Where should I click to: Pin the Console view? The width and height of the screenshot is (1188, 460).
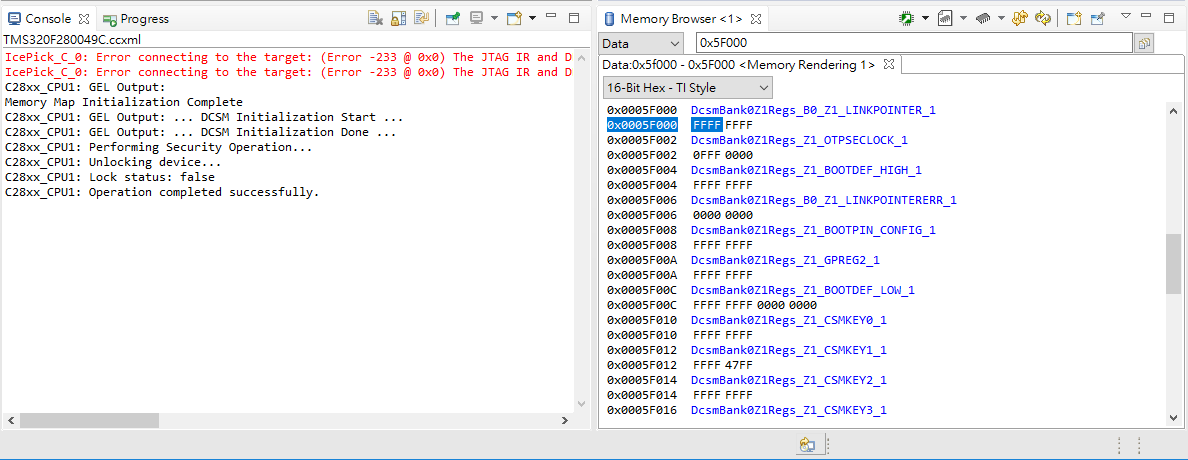pos(453,18)
